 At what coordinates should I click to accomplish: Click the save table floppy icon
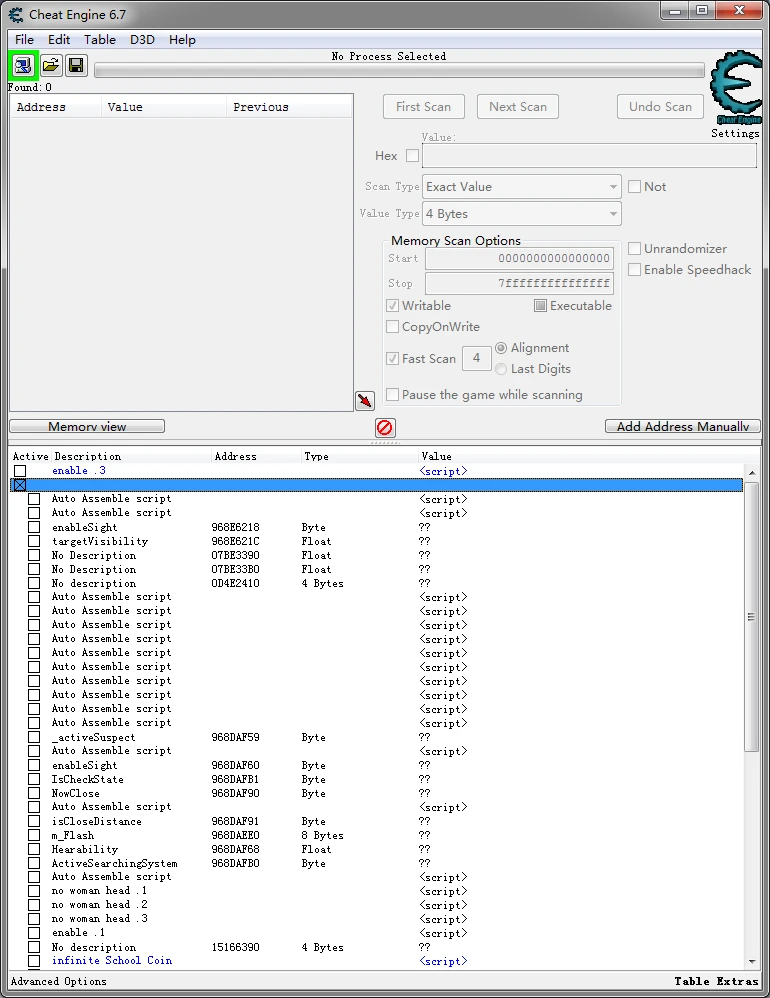(x=76, y=66)
